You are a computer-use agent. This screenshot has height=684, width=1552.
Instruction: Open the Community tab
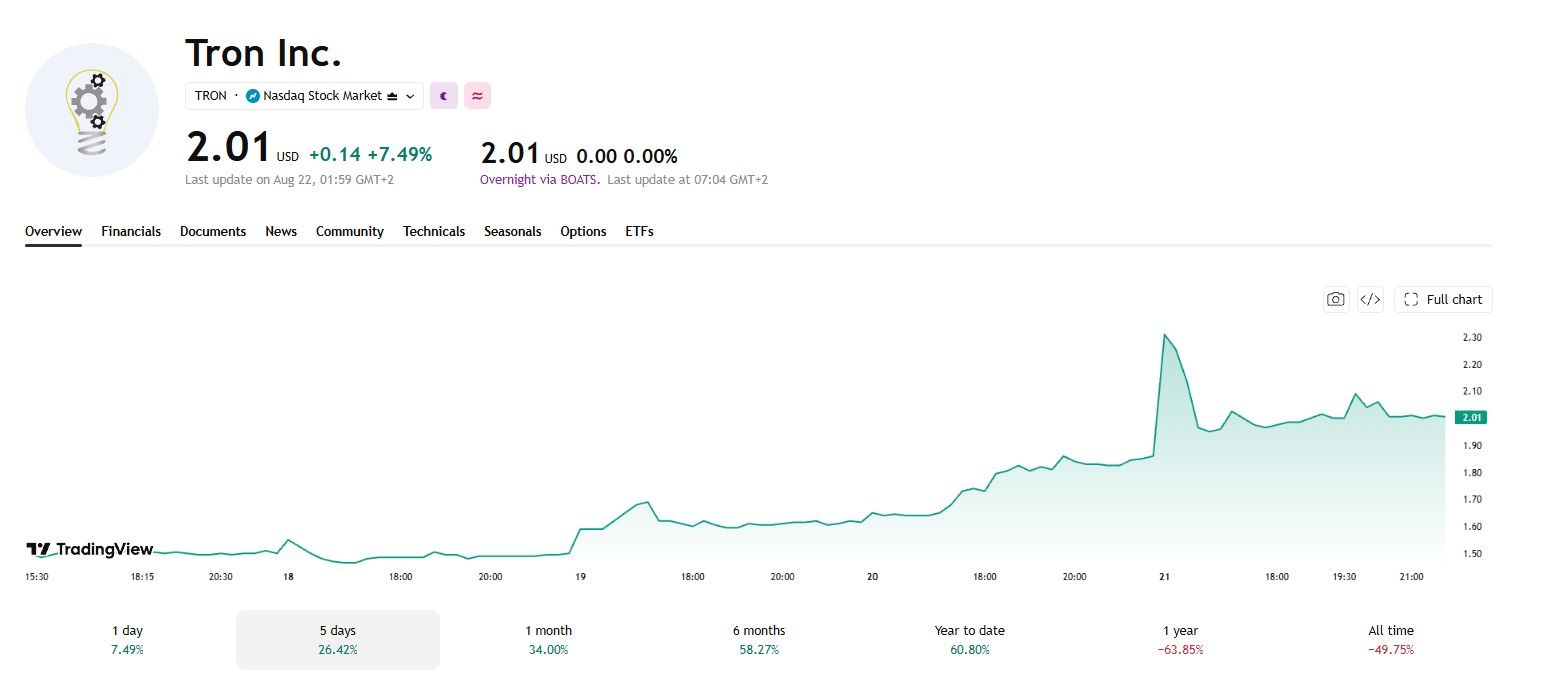pos(350,231)
